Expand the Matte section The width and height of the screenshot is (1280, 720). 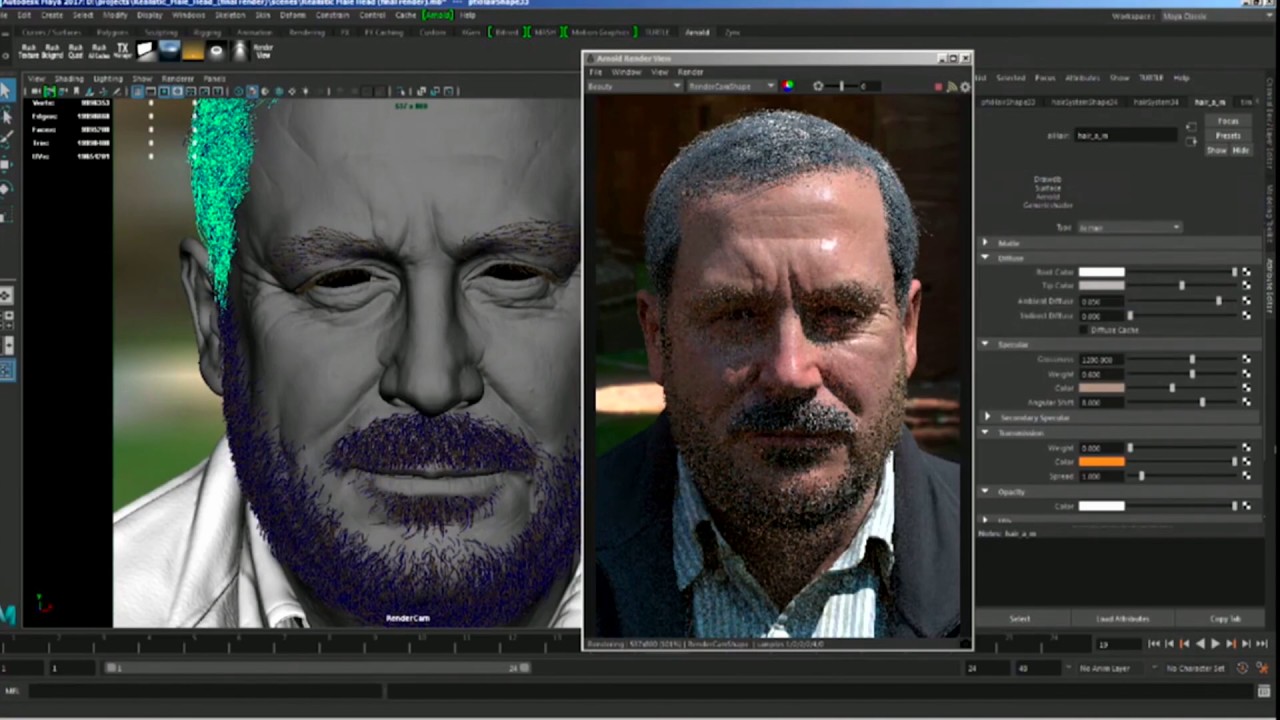(986, 243)
